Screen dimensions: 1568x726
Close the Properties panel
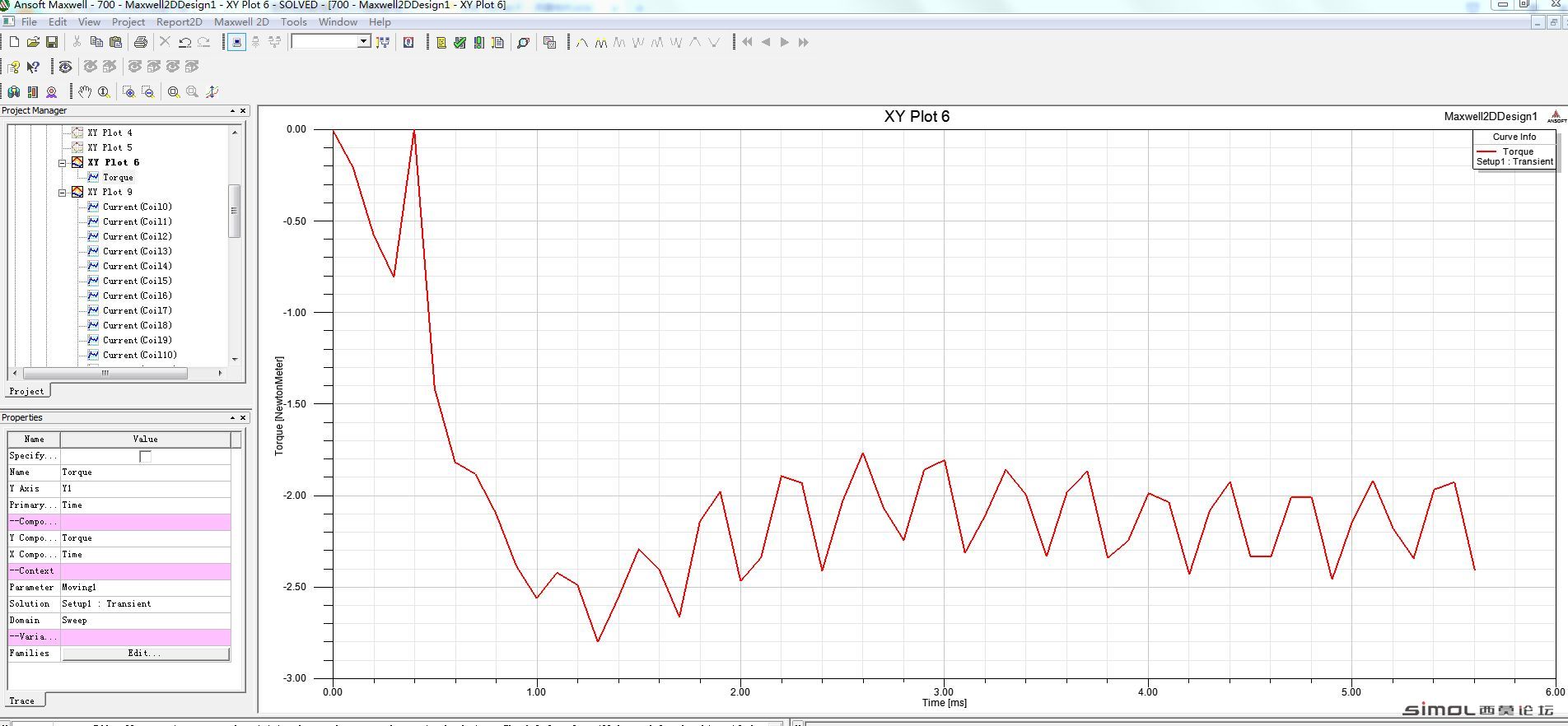243,417
